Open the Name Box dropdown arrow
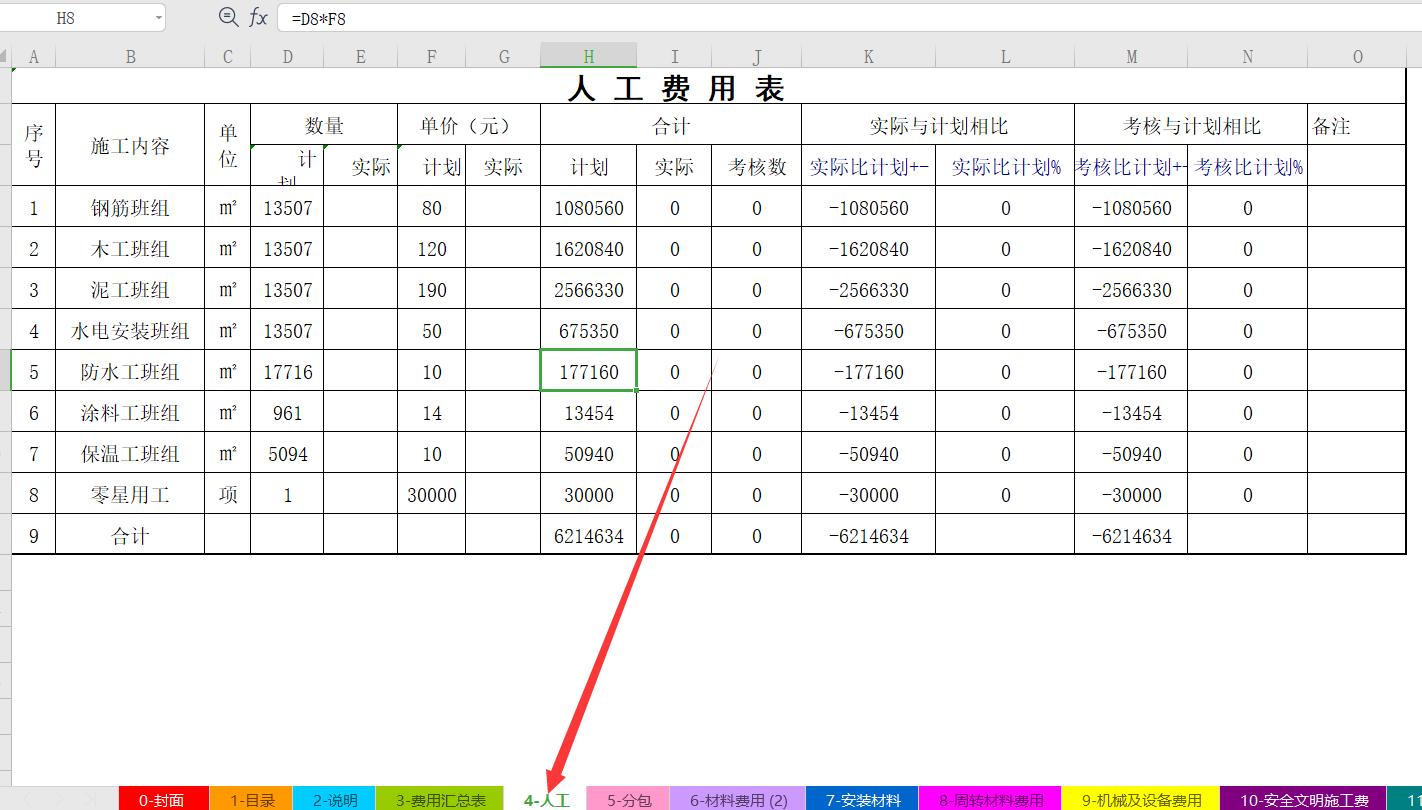The image size is (1422, 810). pyautogui.click(x=157, y=17)
